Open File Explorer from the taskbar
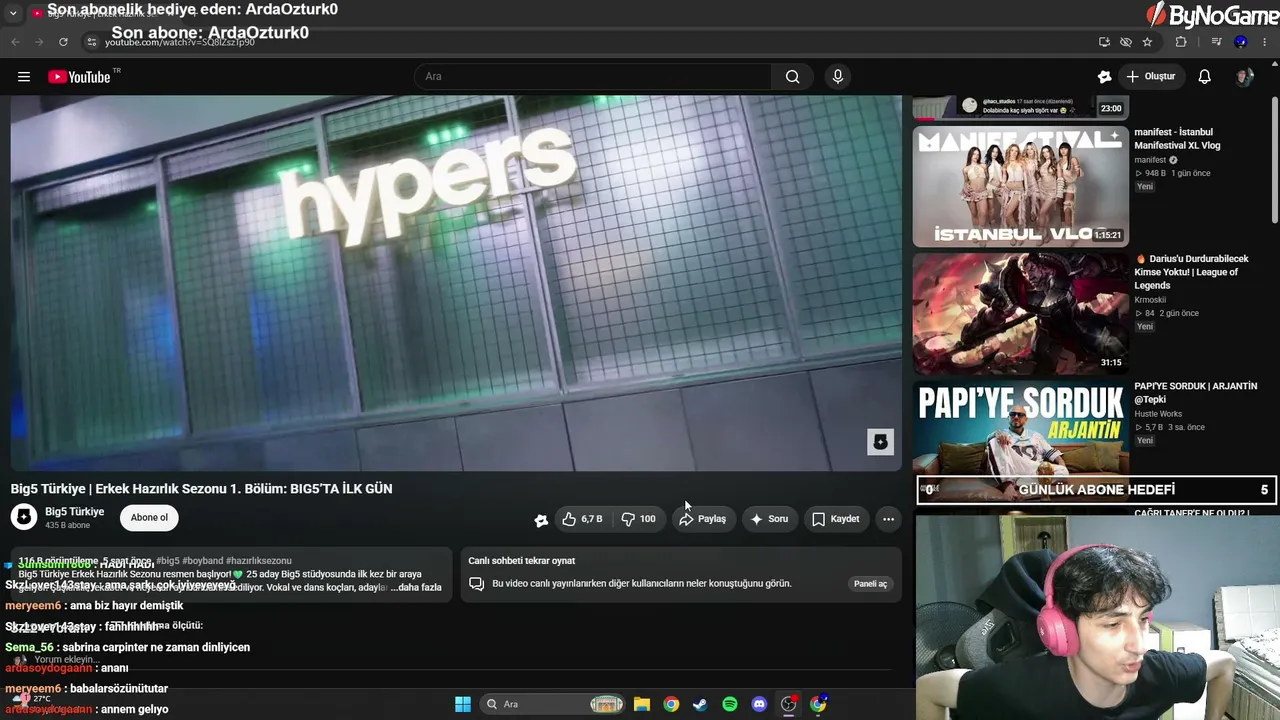This screenshot has width=1280, height=720. coord(642,704)
